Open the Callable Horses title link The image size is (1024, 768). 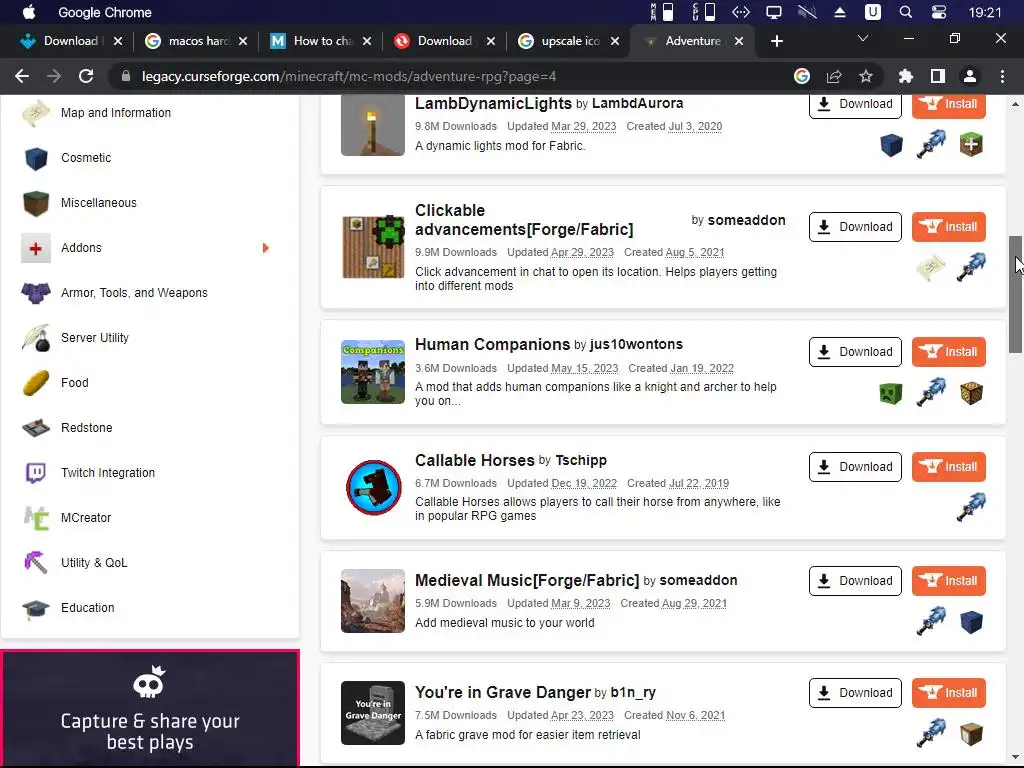[x=475, y=460]
